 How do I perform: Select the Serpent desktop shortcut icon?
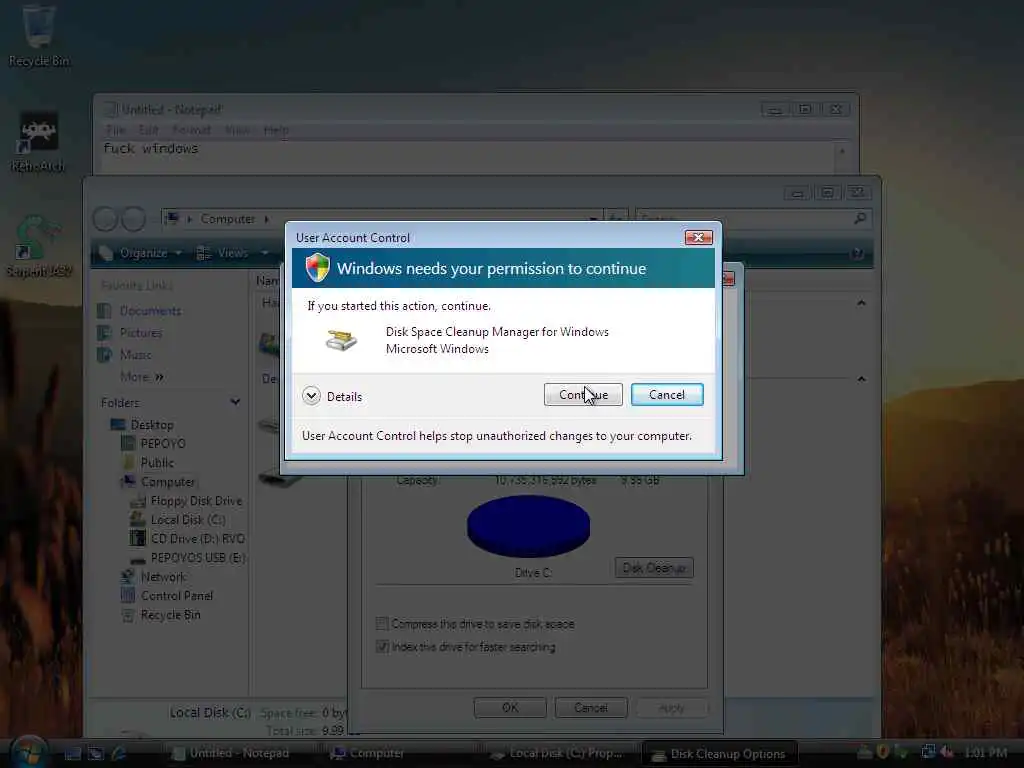(39, 246)
